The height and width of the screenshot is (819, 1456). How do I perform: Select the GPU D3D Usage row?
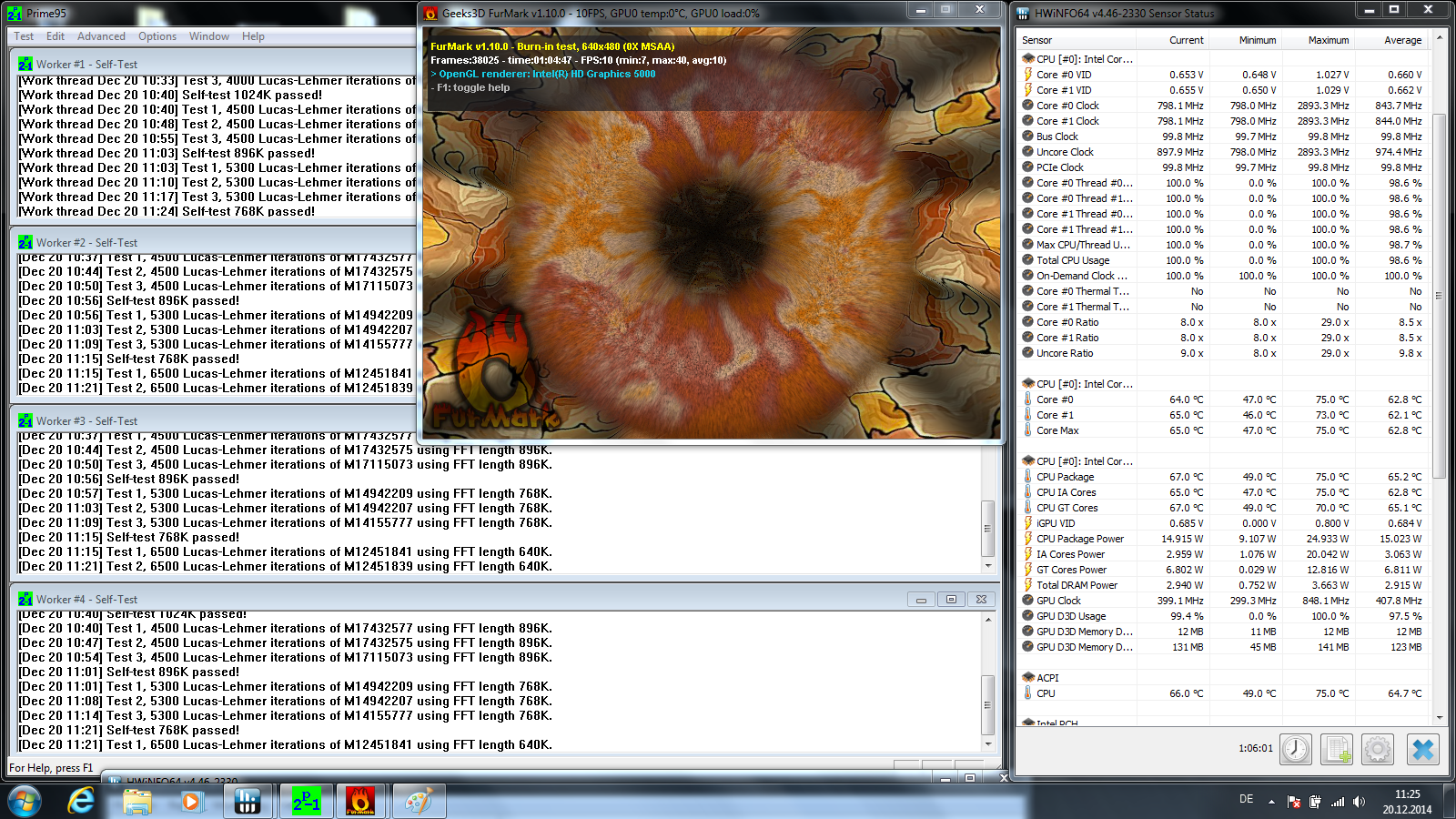[1222, 616]
